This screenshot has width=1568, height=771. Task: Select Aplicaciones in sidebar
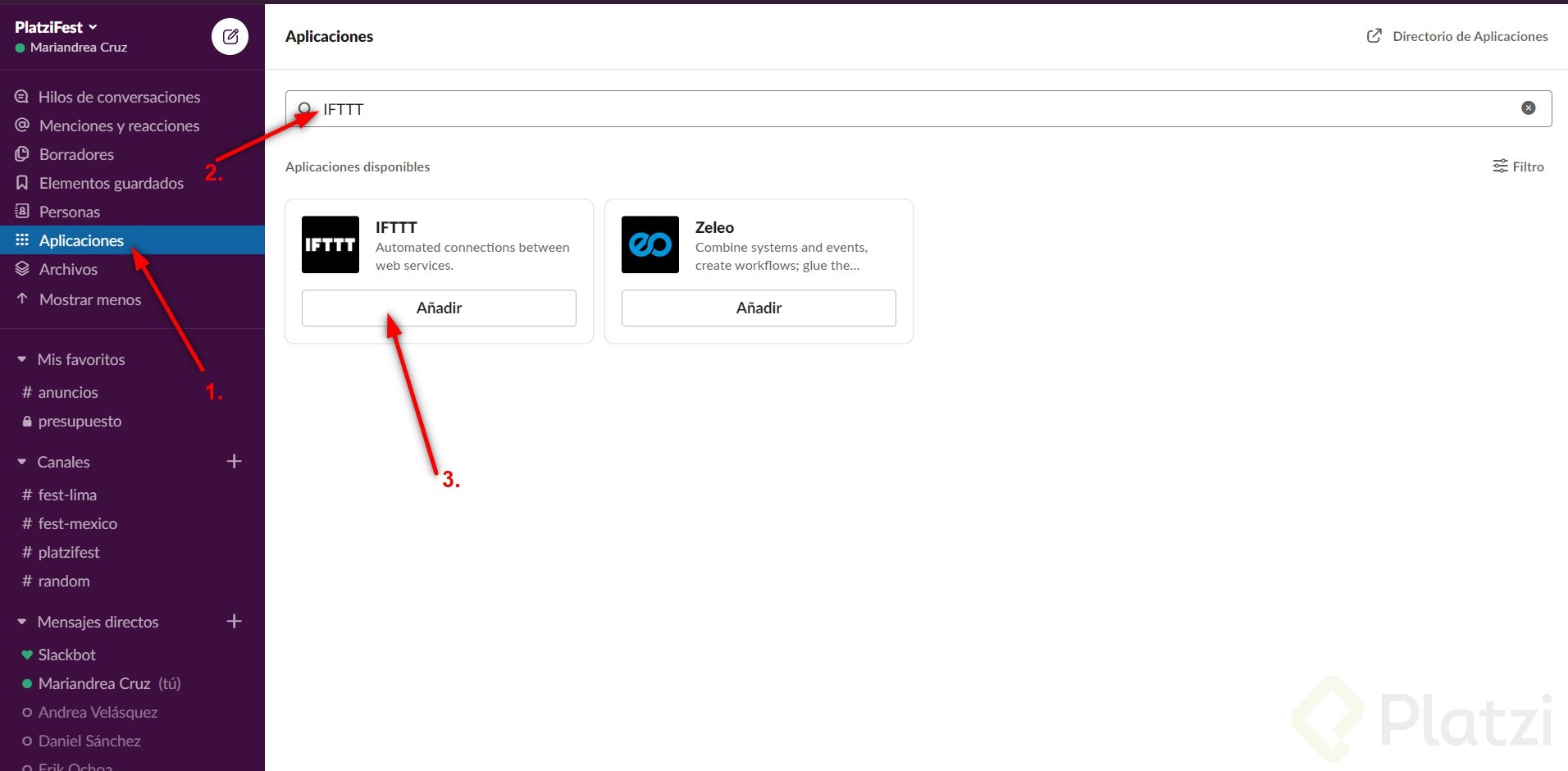(x=132, y=240)
